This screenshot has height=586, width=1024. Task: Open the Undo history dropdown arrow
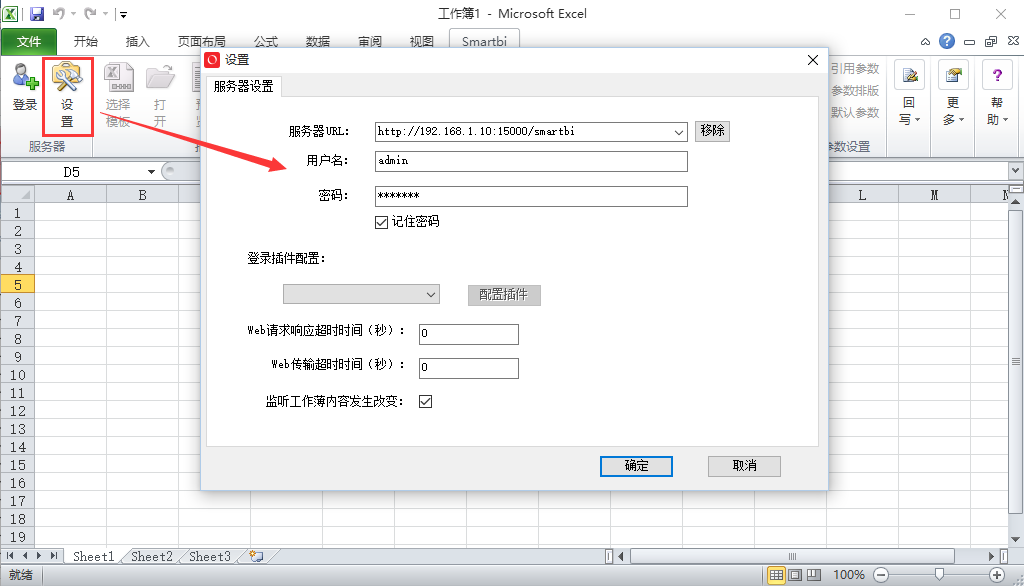point(72,14)
